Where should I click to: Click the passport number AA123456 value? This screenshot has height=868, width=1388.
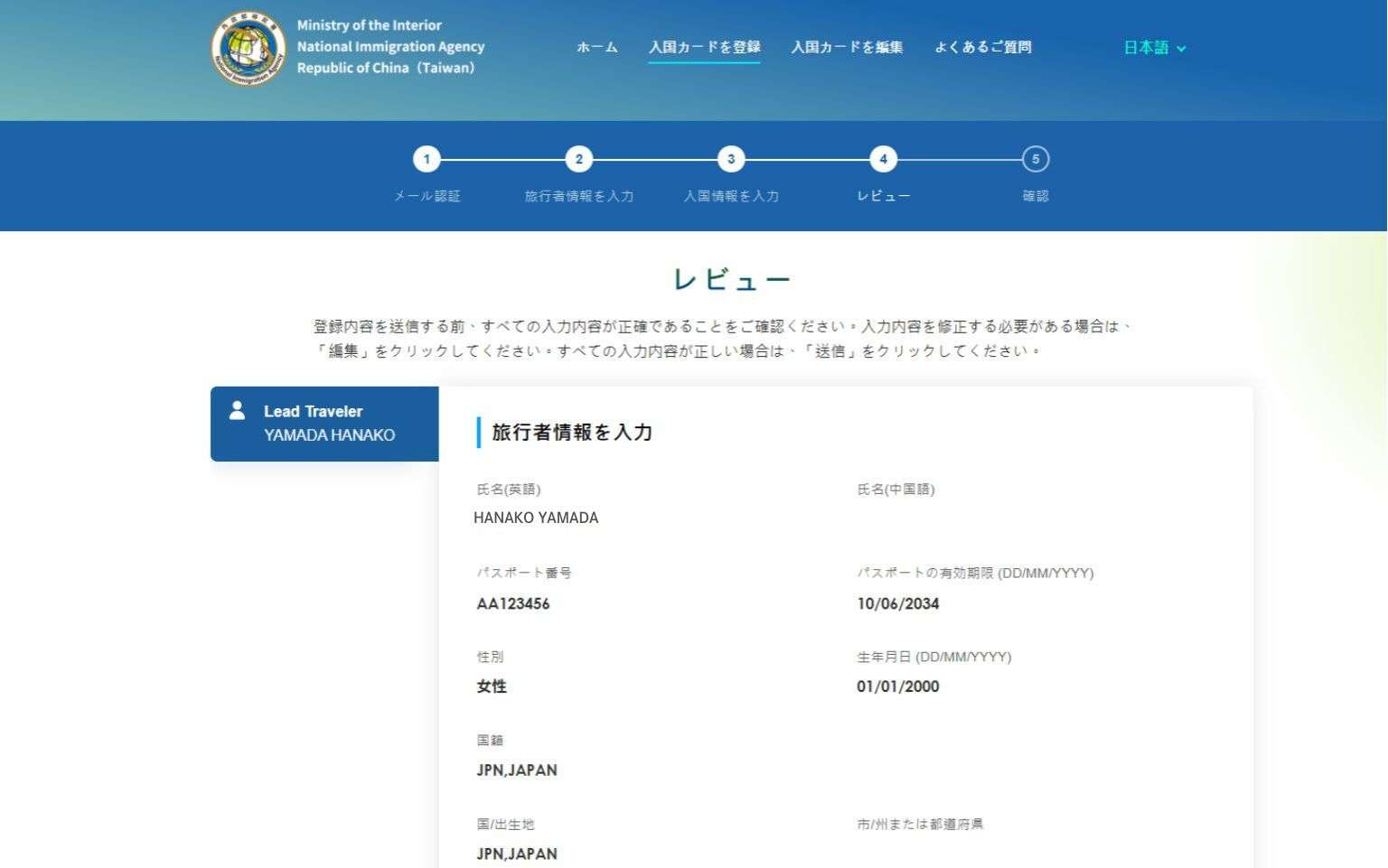513,603
